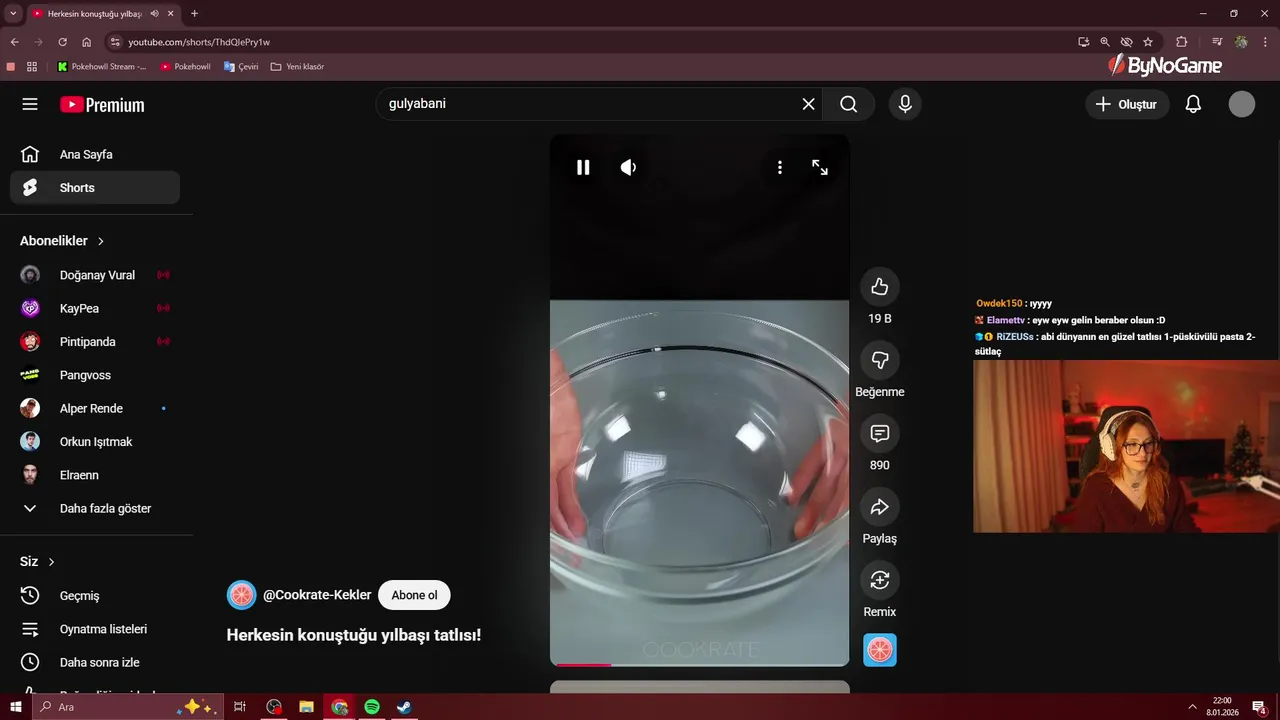The height and width of the screenshot is (720, 1280).
Task: Mute the Short's volume
Action: click(628, 167)
